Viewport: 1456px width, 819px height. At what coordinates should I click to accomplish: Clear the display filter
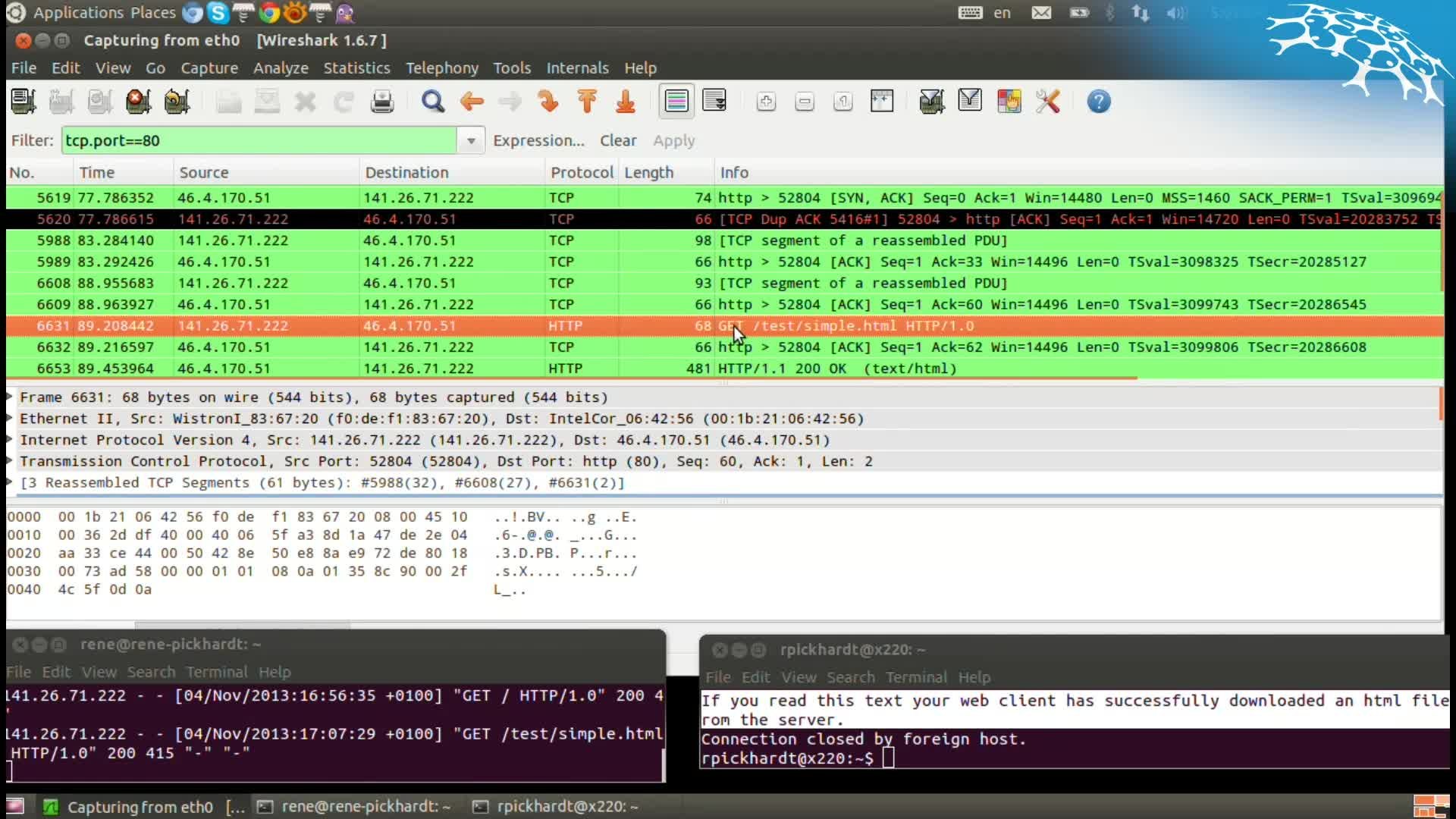[x=618, y=140]
